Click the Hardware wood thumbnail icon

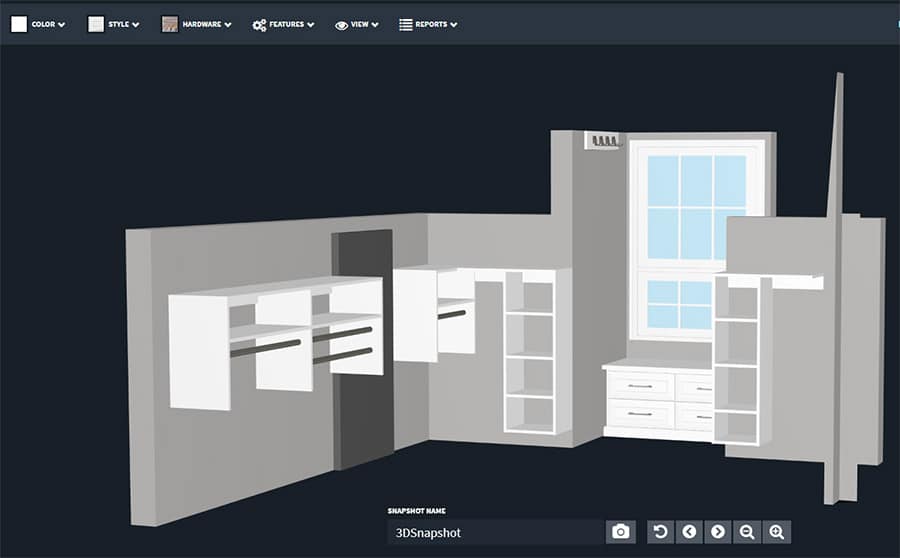click(169, 24)
